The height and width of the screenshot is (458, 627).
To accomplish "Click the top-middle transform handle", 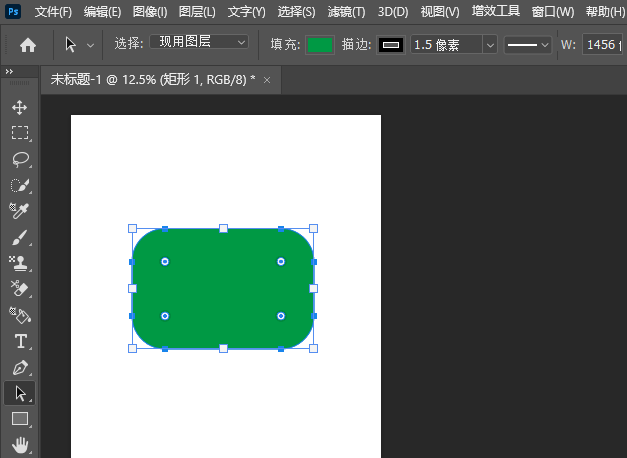I will (224, 228).
